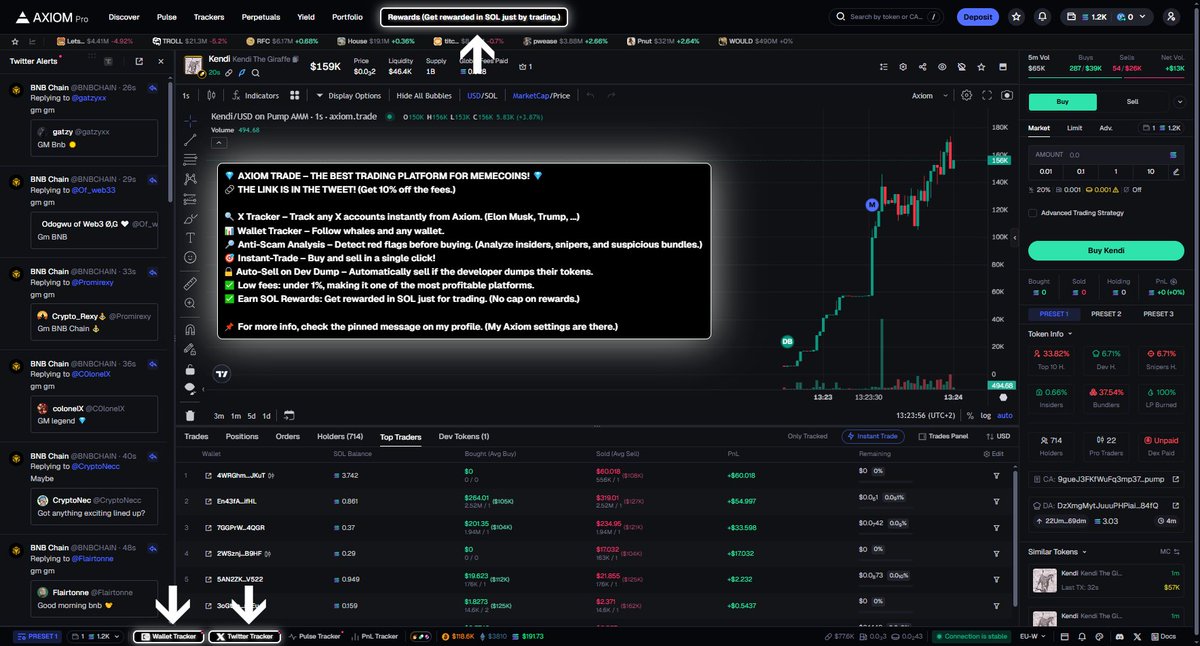1200x646 pixels.
Task: Click the search by token field
Action: coord(886,17)
